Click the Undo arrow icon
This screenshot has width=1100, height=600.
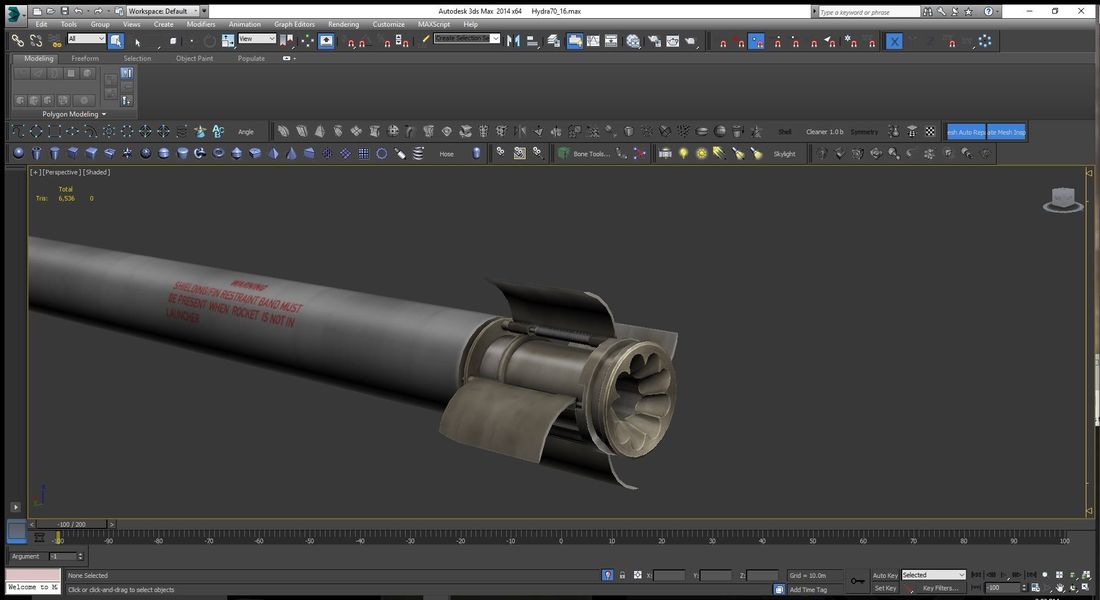tap(79, 11)
